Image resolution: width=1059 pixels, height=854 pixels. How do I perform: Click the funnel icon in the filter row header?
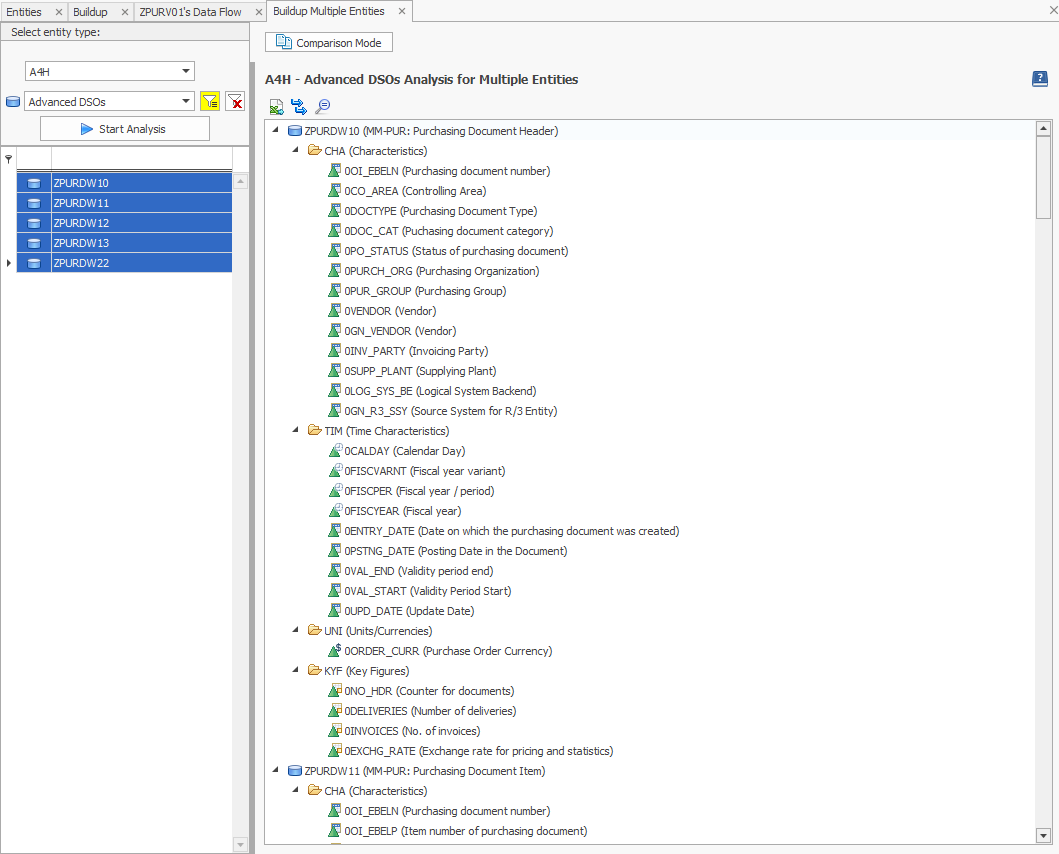click(8, 158)
